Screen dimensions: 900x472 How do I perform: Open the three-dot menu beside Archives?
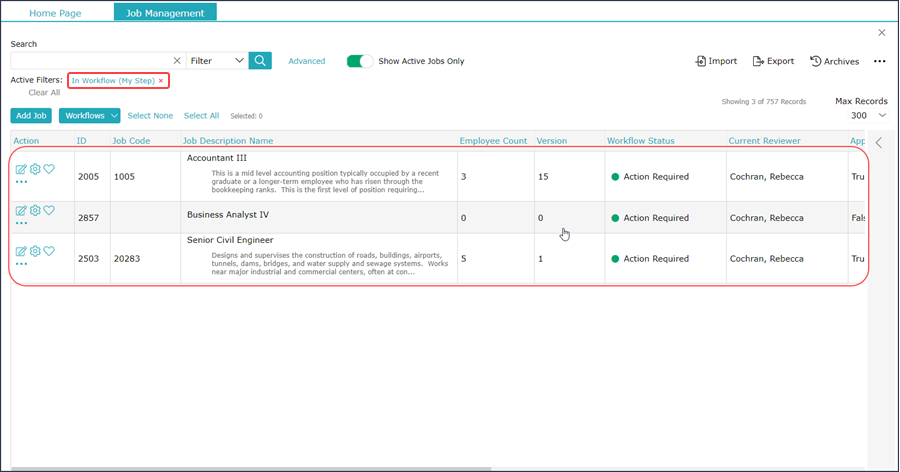[x=879, y=61]
